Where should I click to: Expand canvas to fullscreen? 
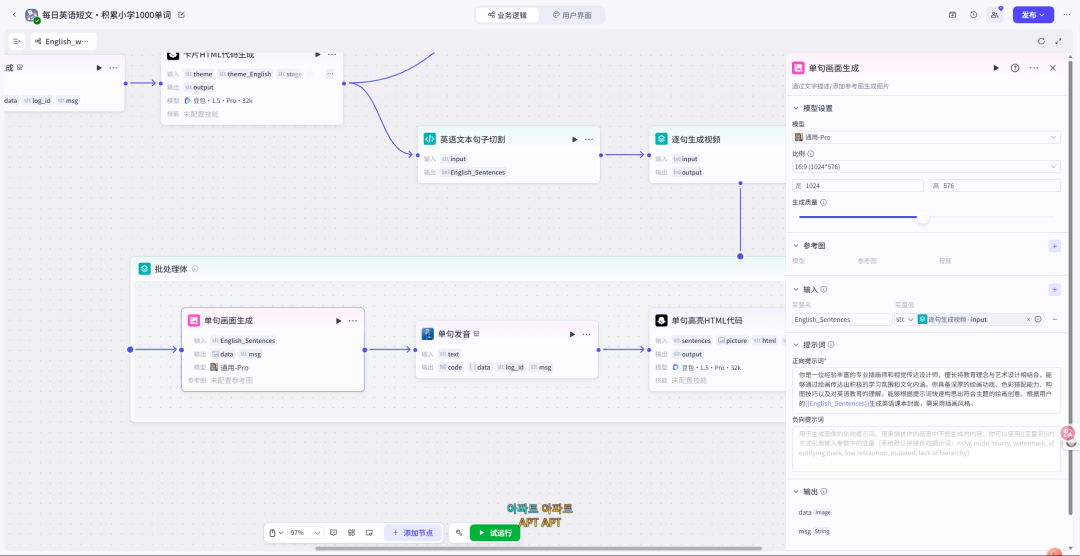pyautogui.click(x=1058, y=41)
